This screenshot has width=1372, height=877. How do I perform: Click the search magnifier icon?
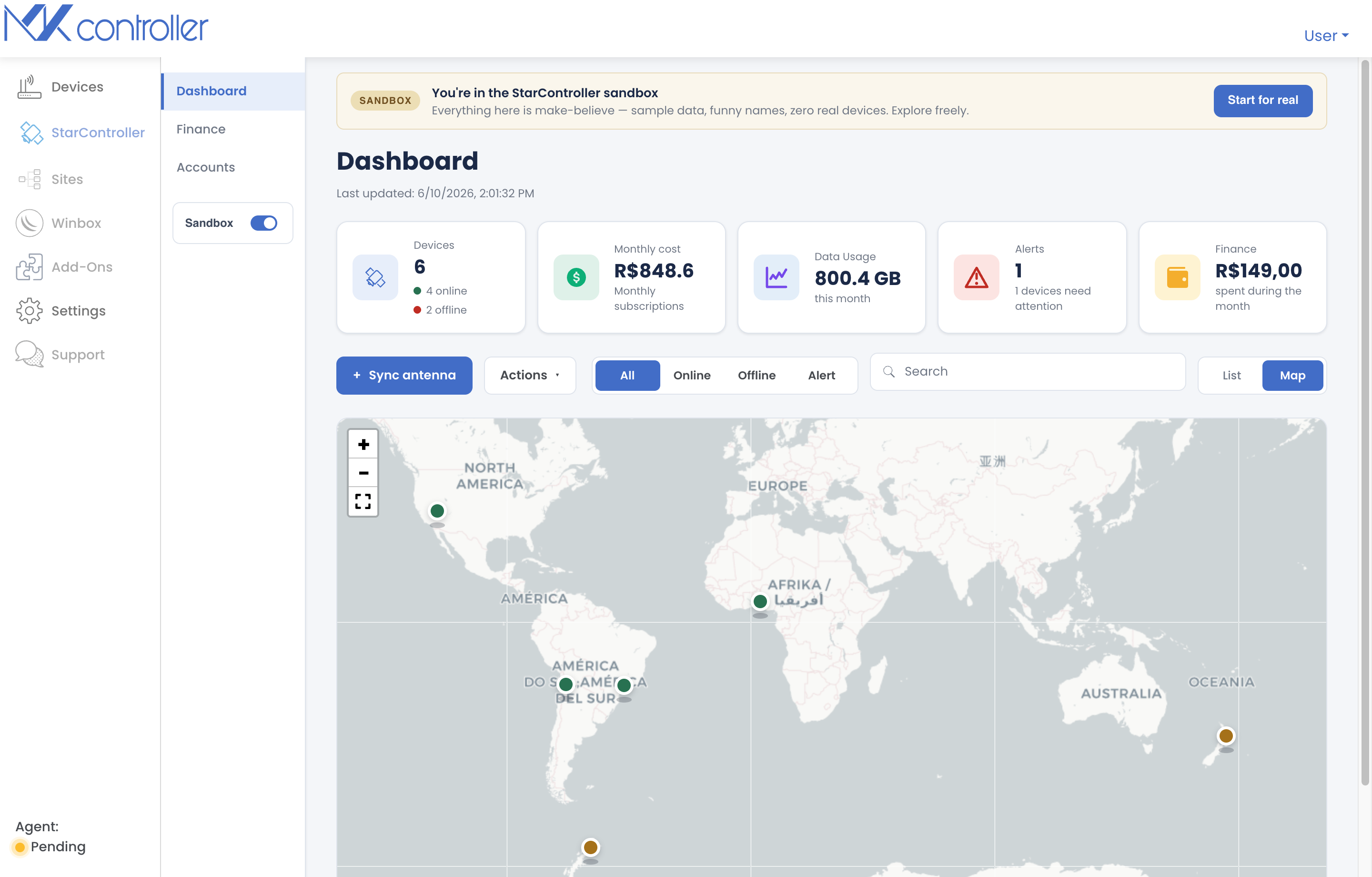pyautogui.click(x=889, y=372)
